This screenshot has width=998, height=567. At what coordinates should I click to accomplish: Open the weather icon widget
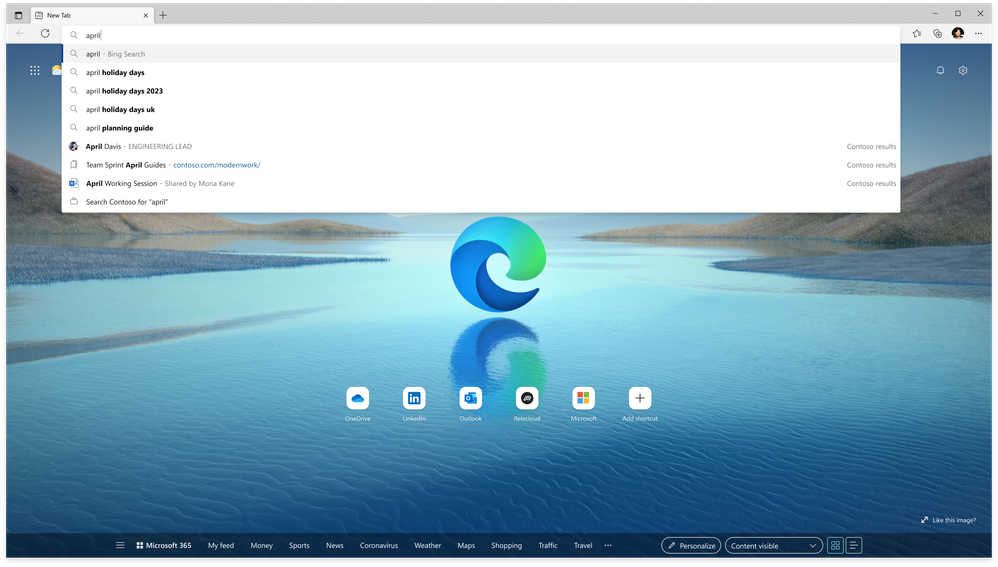[x=57, y=71]
